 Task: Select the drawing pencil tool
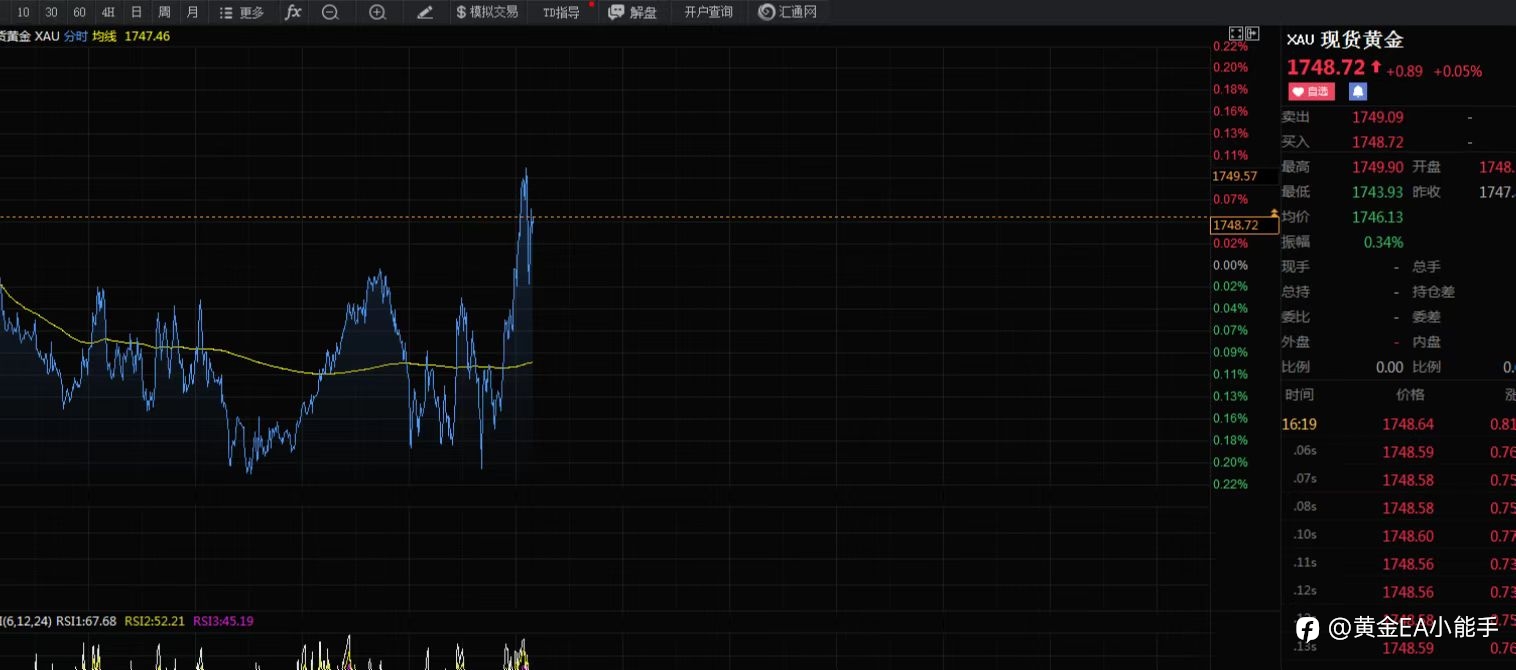pyautogui.click(x=425, y=12)
